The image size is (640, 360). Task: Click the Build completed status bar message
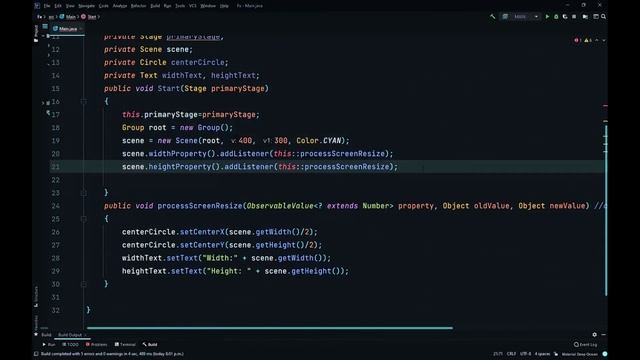tap(112, 354)
